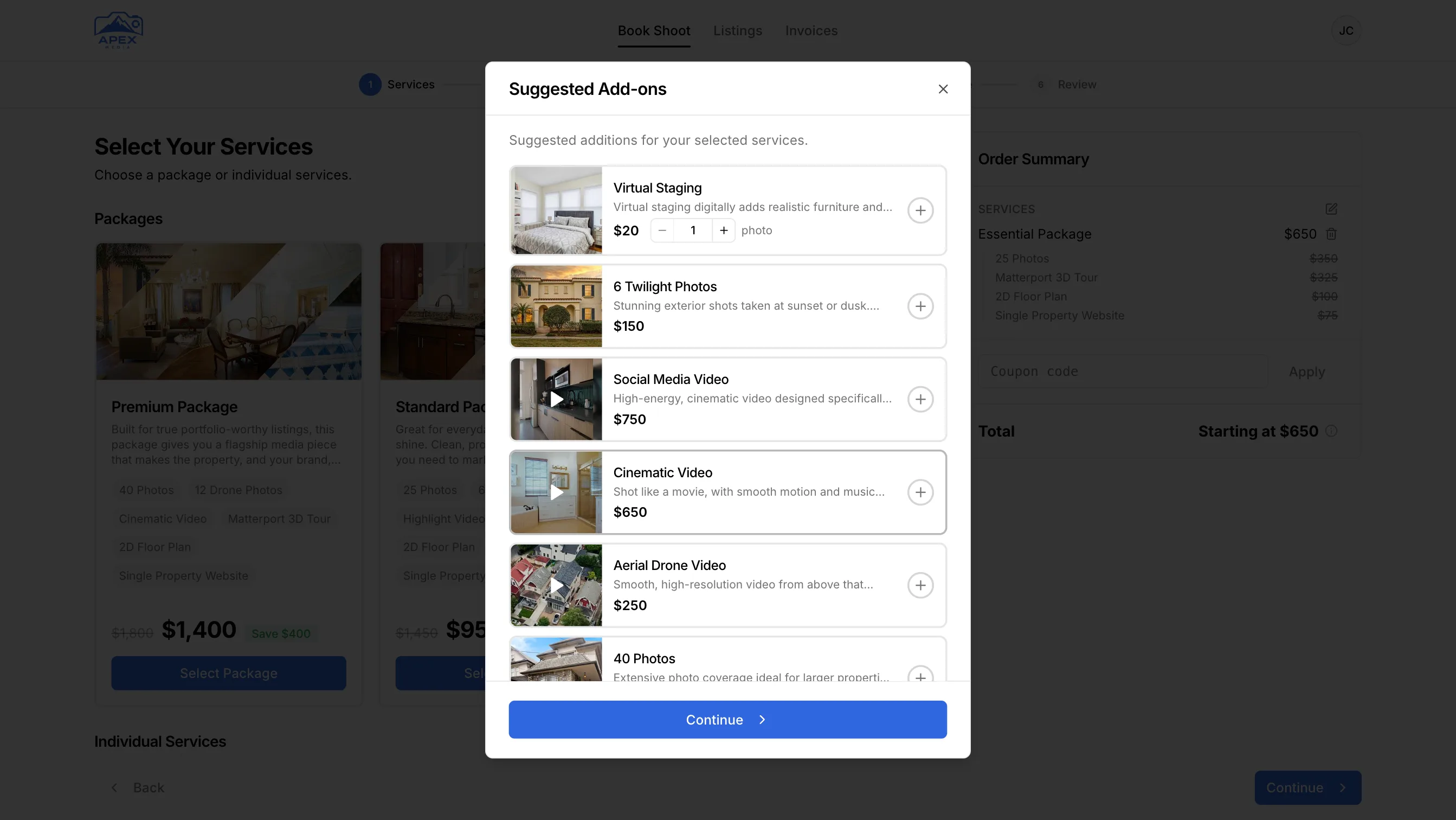This screenshot has width=1456, height=820.
Task: Click Continue in the add-ons dialog
Action: click(727, 719)
